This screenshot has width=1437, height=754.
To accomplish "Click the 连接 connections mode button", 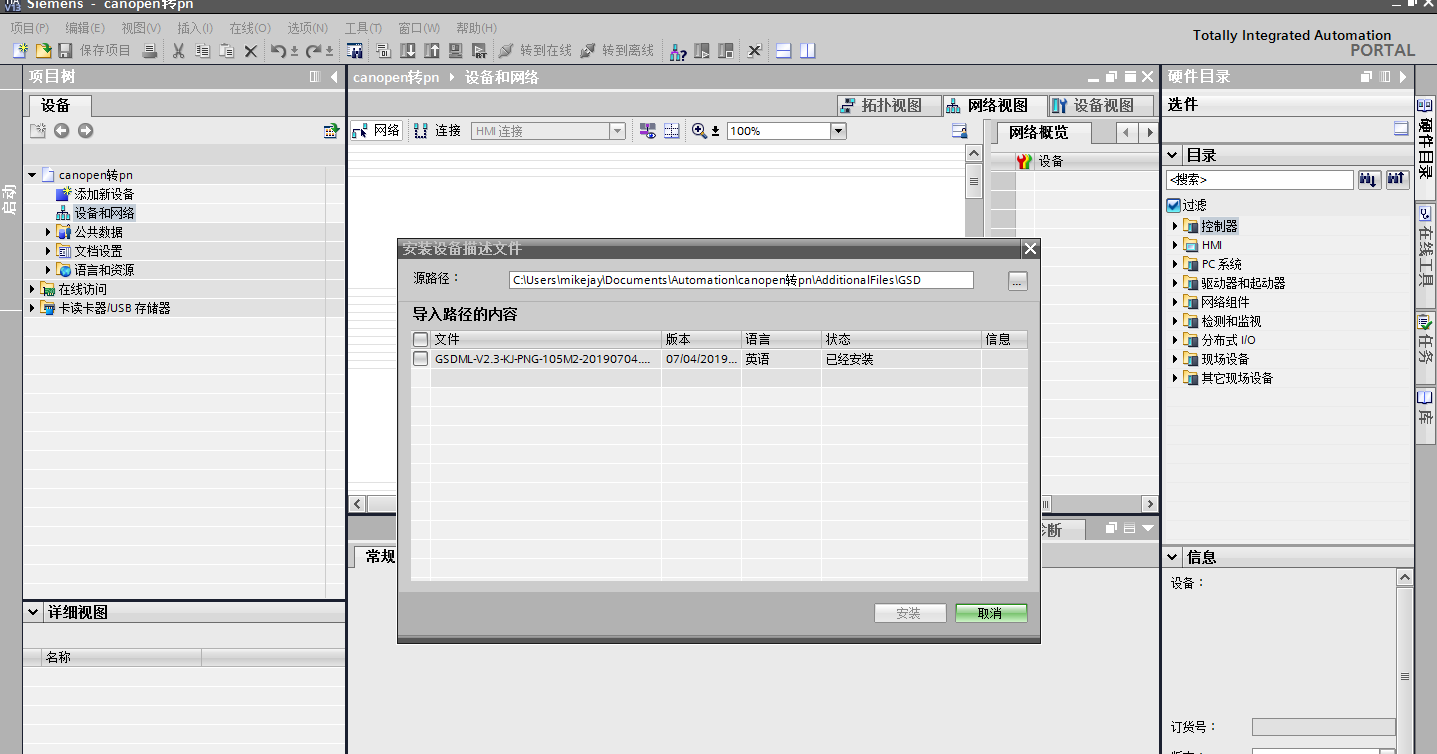I will tap(438, 130).
